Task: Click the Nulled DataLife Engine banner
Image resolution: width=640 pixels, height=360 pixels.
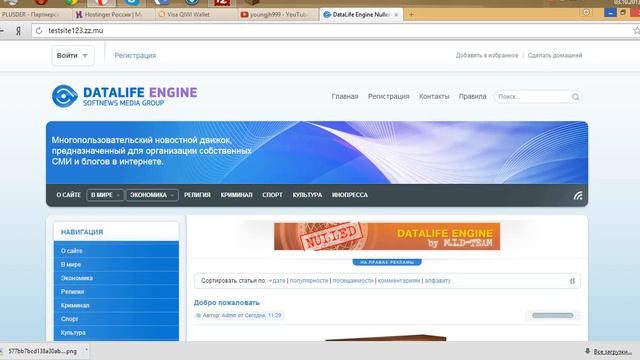Action: point(387,236)
